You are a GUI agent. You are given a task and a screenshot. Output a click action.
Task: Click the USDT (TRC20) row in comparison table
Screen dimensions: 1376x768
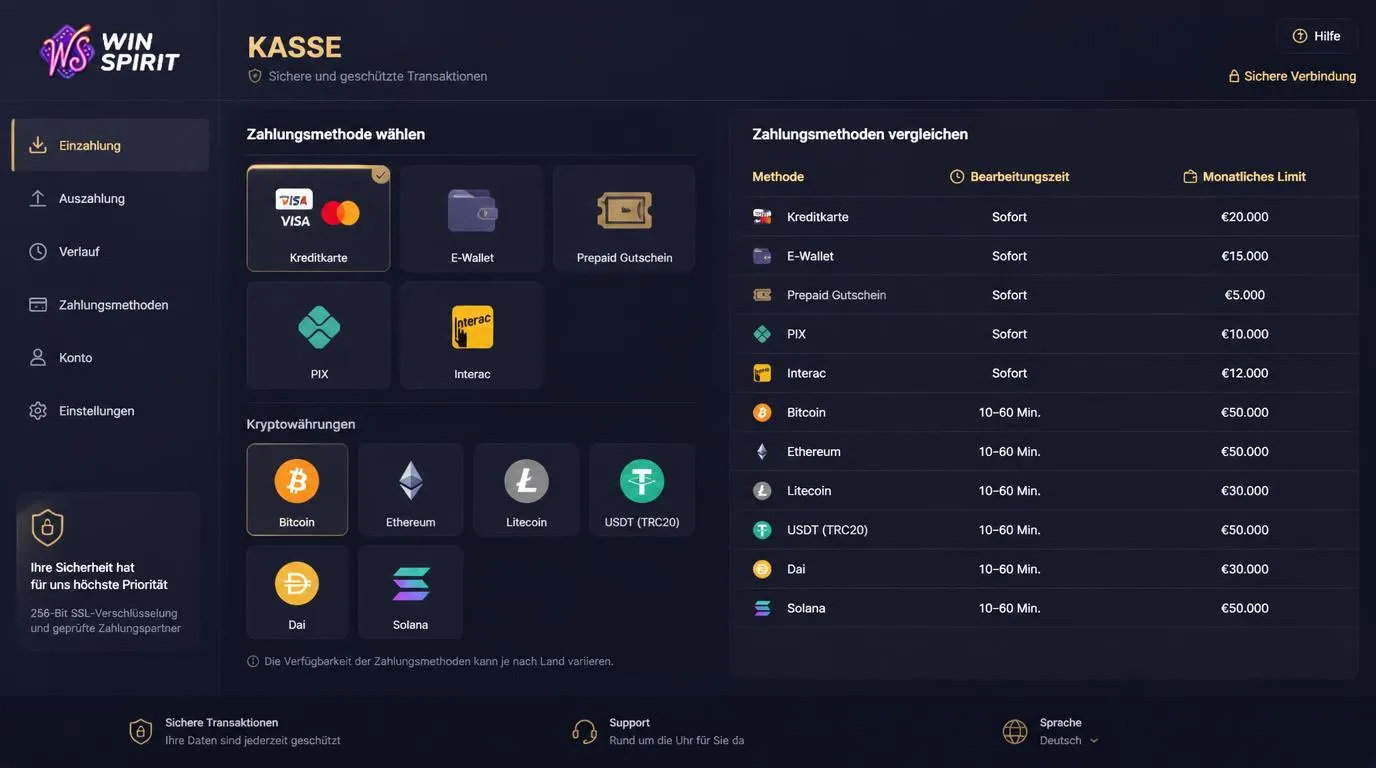pyautogui.click(x=1045, y=530)
